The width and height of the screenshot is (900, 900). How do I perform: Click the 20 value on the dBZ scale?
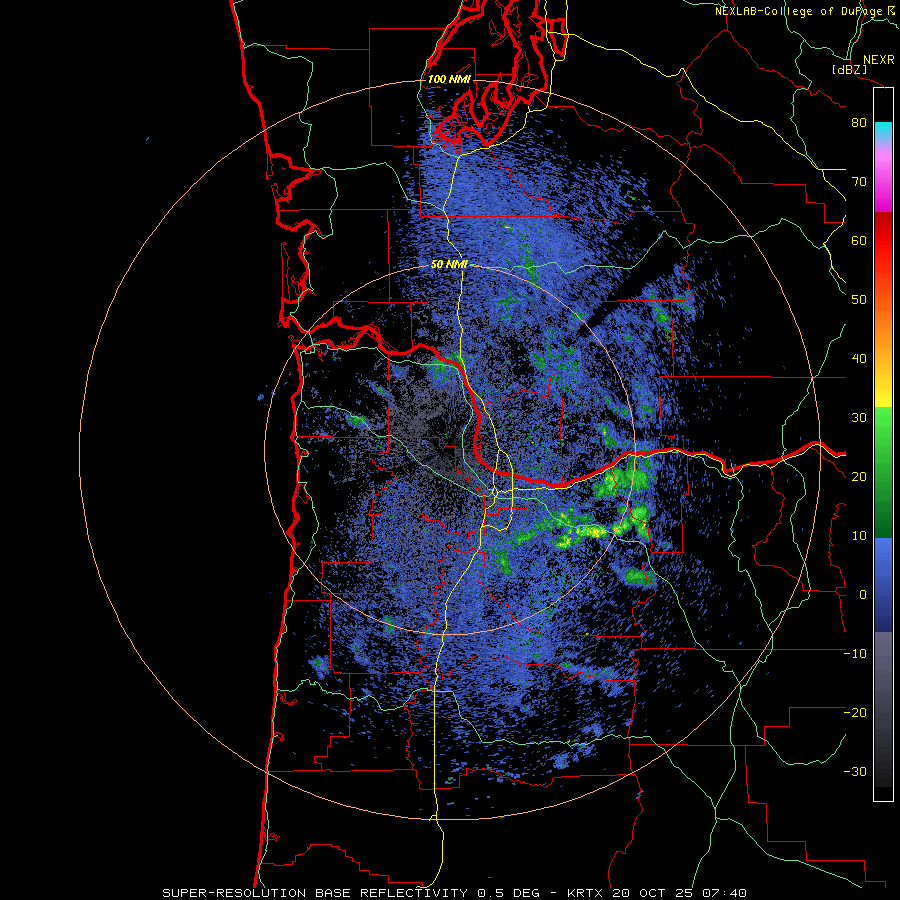pyautogui.click(x=859, y=477)
